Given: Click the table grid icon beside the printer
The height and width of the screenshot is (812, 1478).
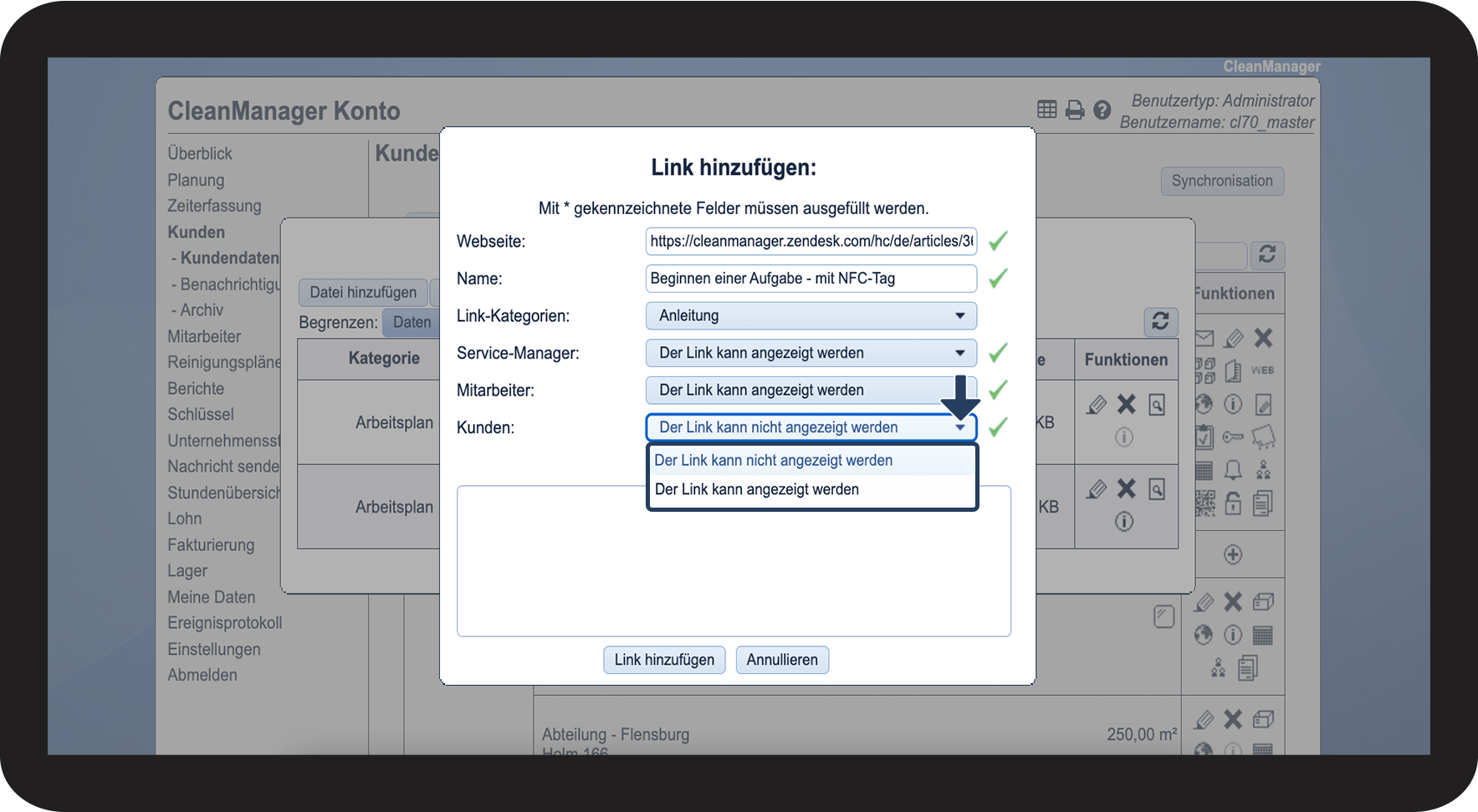Looking at the screenshot, I should (1047, 110).
